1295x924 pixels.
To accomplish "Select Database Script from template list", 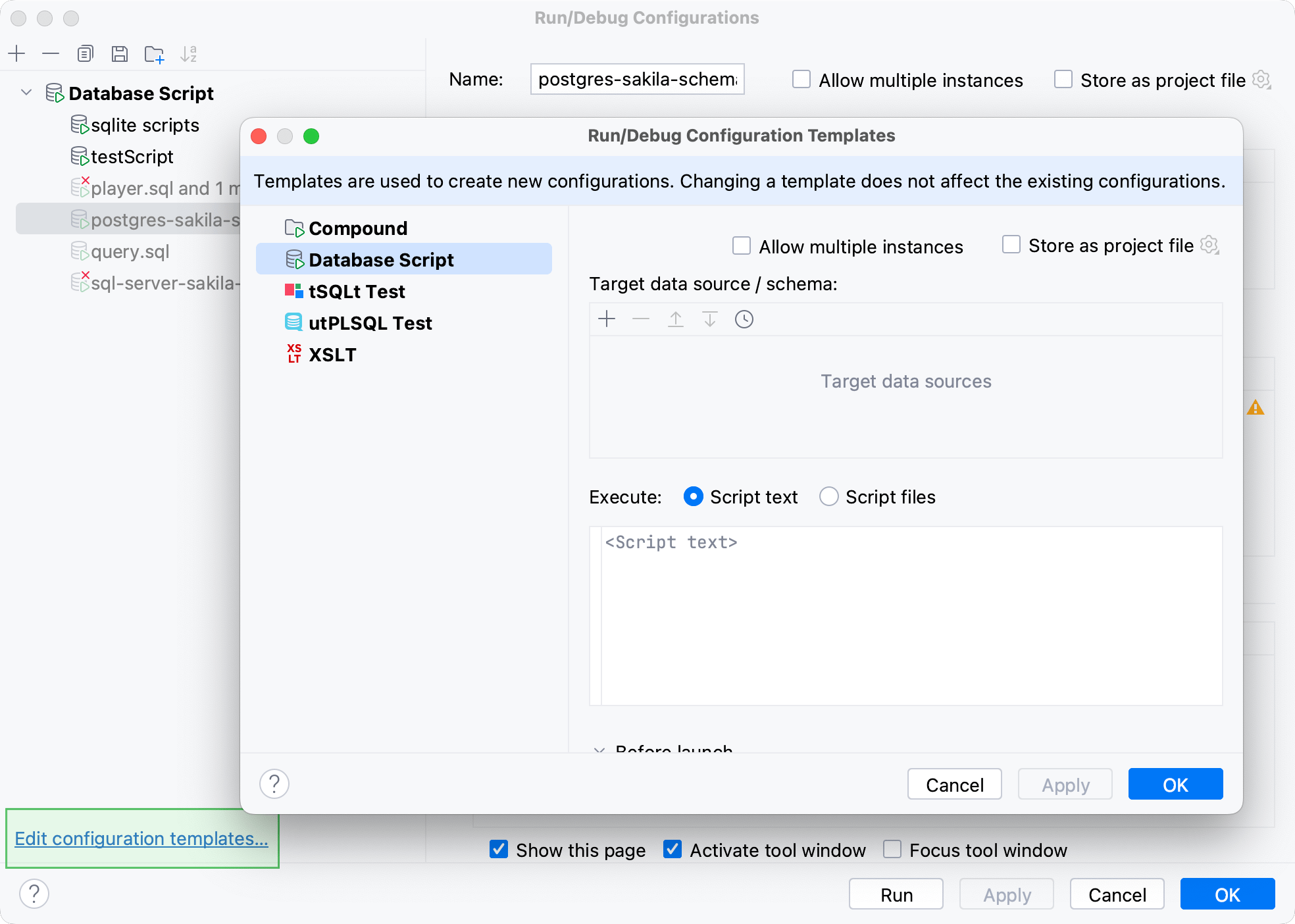I will click(382, 259).
